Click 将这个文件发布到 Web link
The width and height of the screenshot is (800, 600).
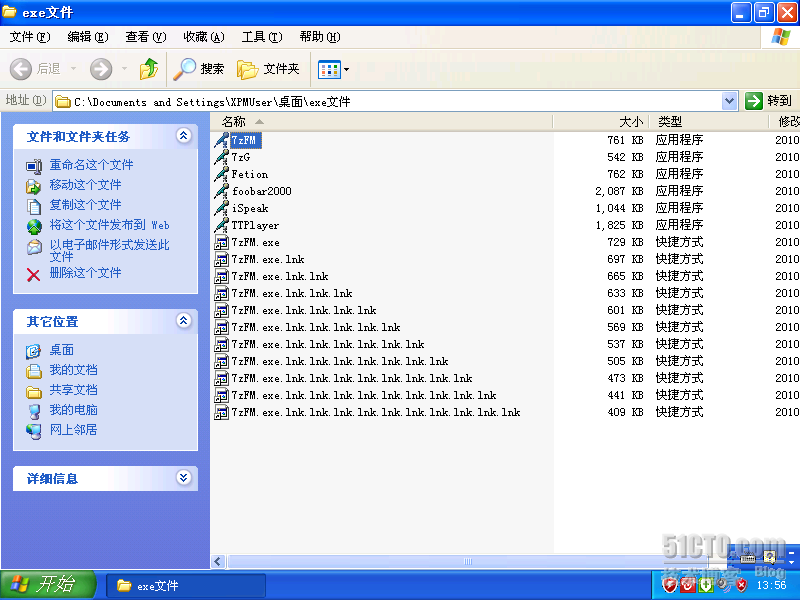109,224
